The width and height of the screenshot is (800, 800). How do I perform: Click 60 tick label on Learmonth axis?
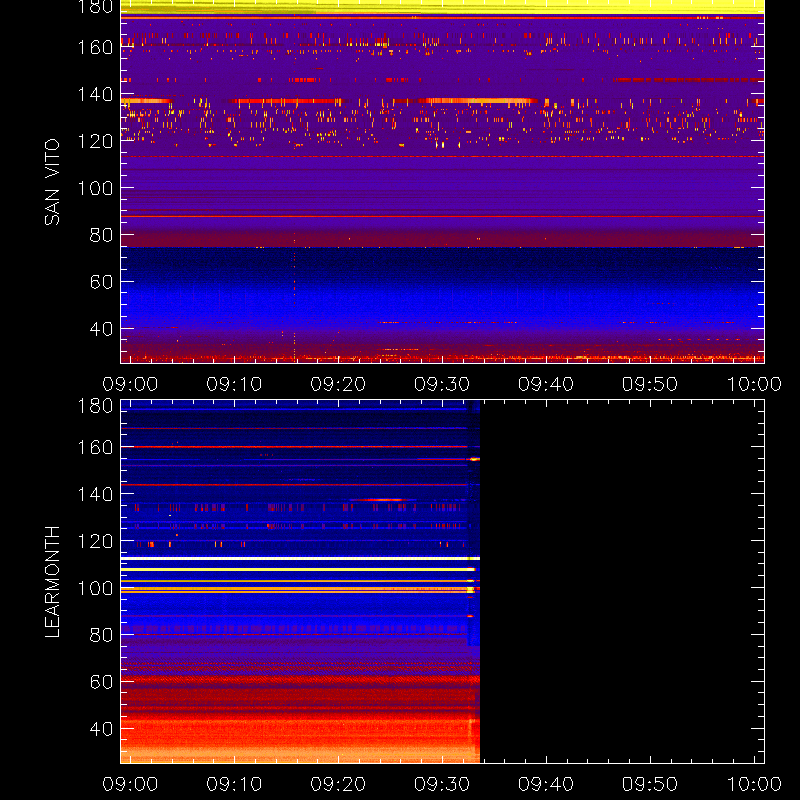coord(101,682)
